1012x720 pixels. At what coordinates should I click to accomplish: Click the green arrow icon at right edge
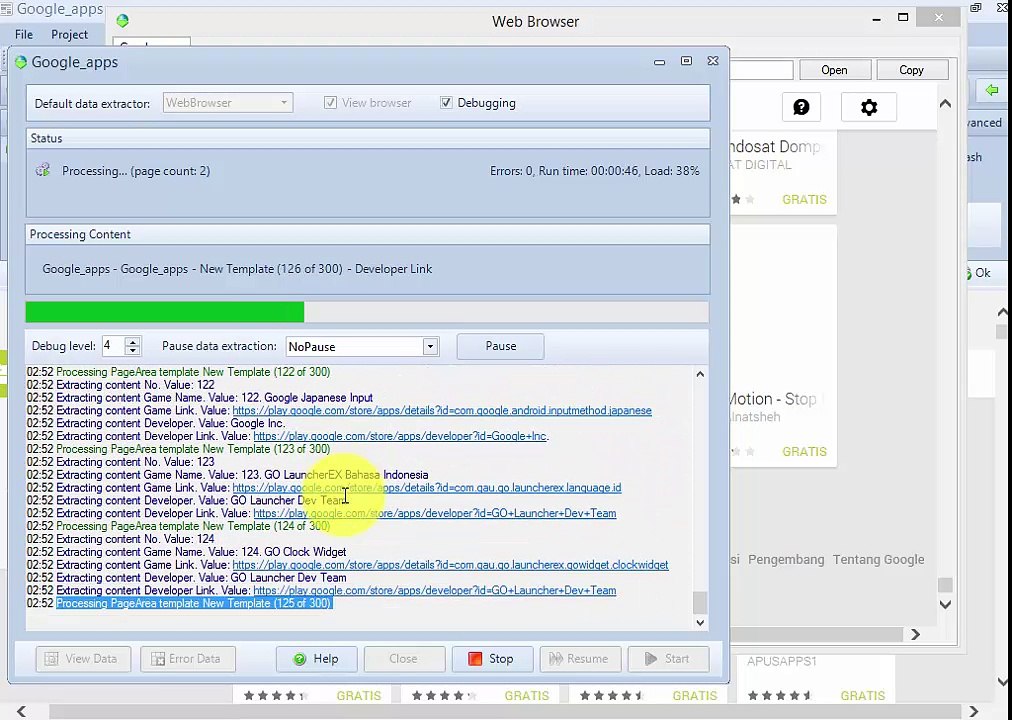[x=992, y=90]
